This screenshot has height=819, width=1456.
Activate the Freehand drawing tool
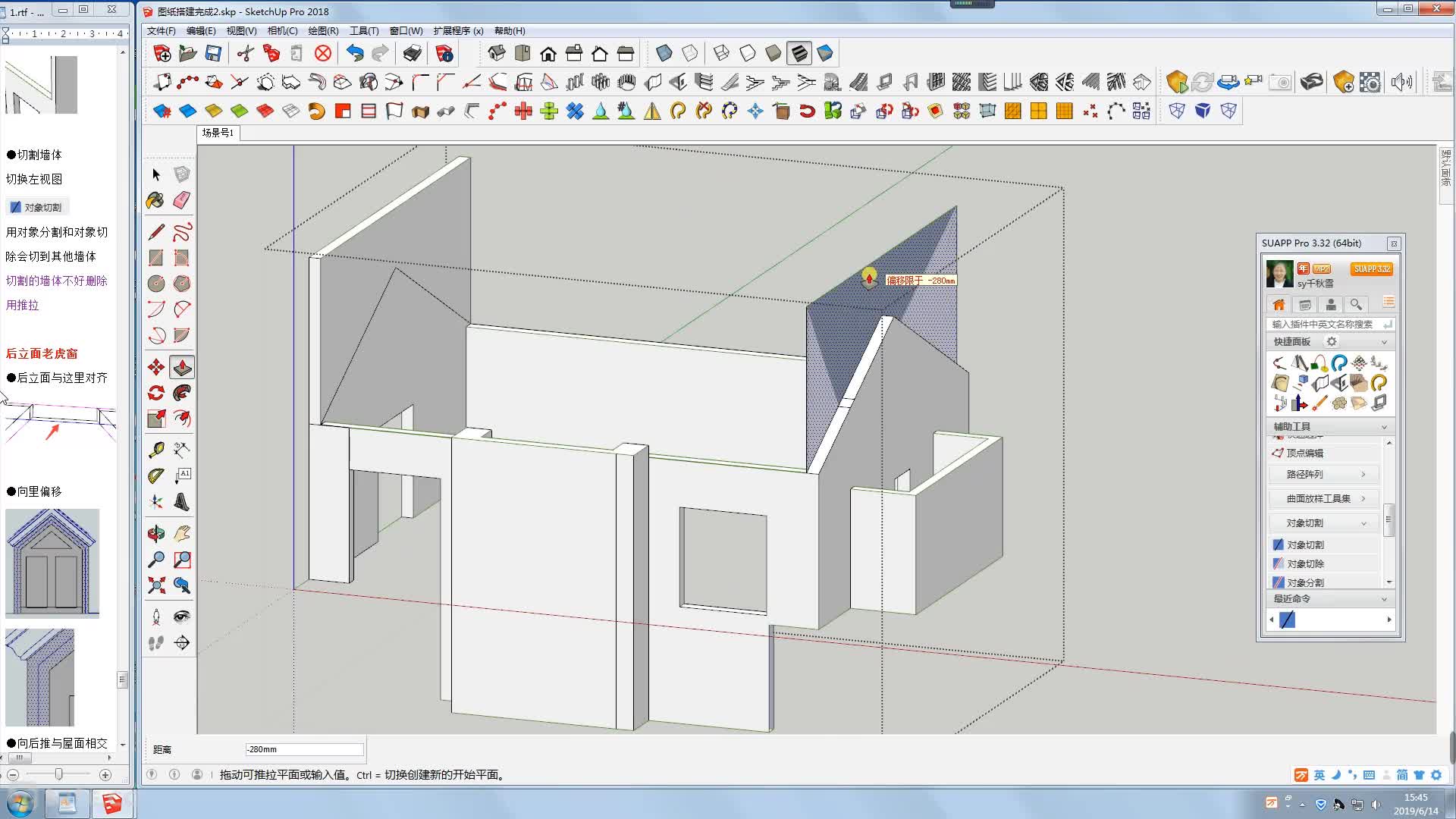(x=182, y=232)
